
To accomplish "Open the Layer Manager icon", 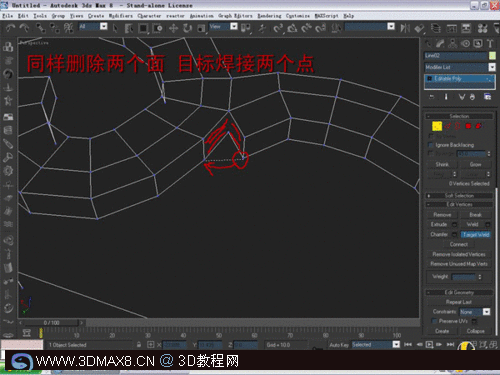I will (x=435, y=28).
